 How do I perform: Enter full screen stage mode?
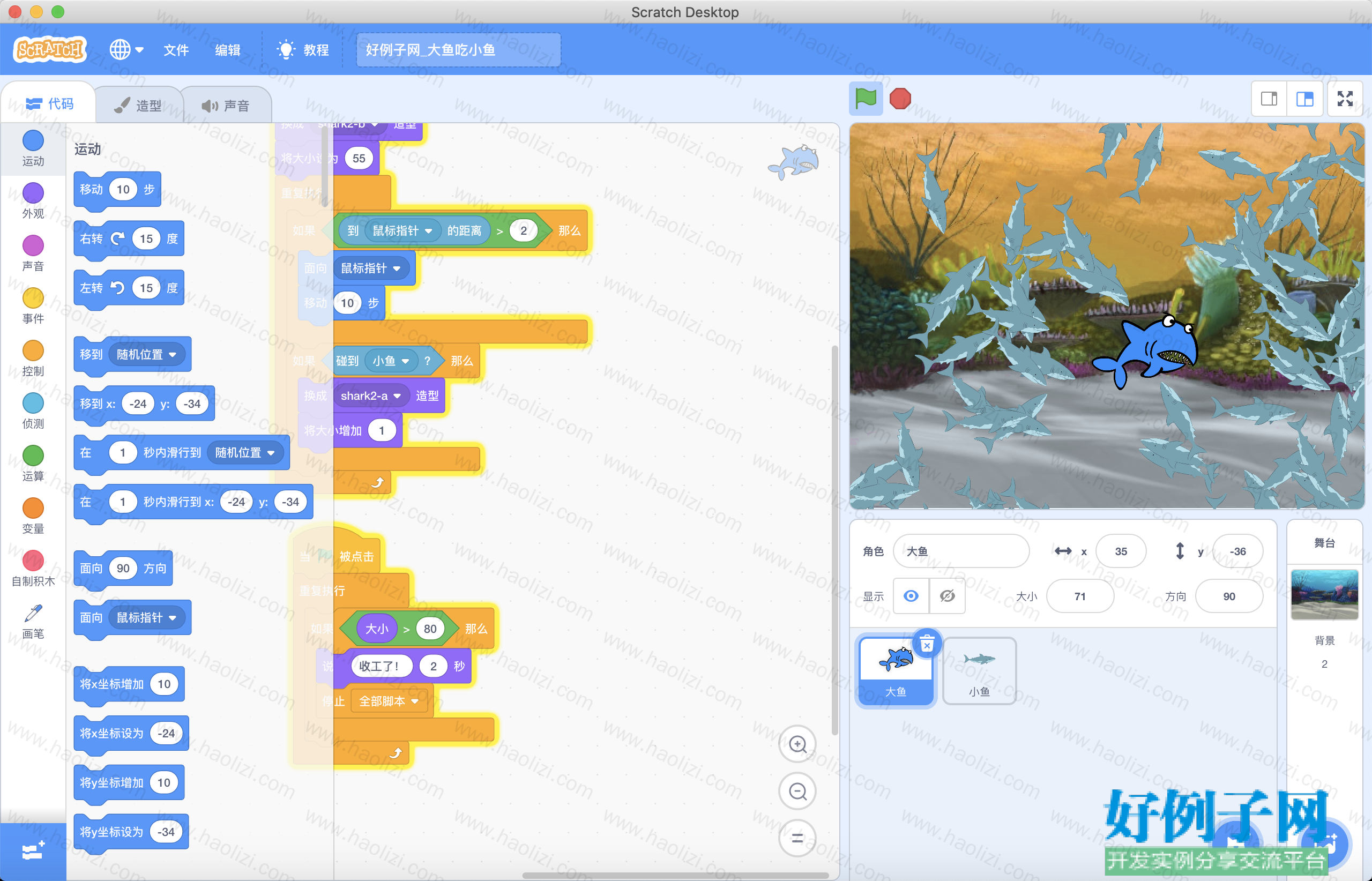(x=1345, y=99)
